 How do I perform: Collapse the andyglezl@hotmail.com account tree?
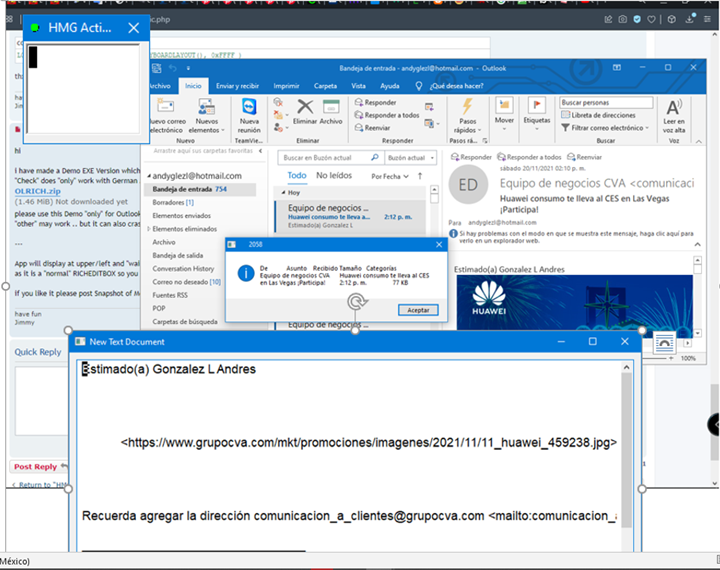(x=149, y=176)
